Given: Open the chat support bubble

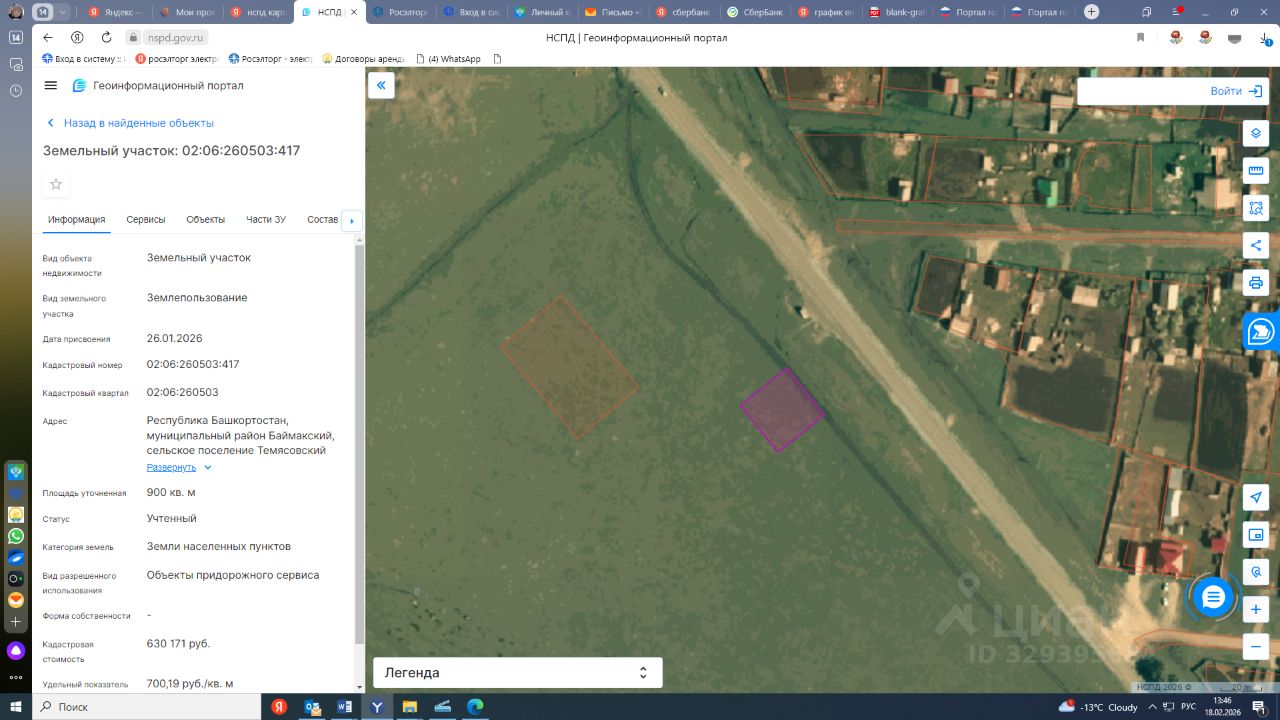Looking at the screenshot, I should (1213, 597).
